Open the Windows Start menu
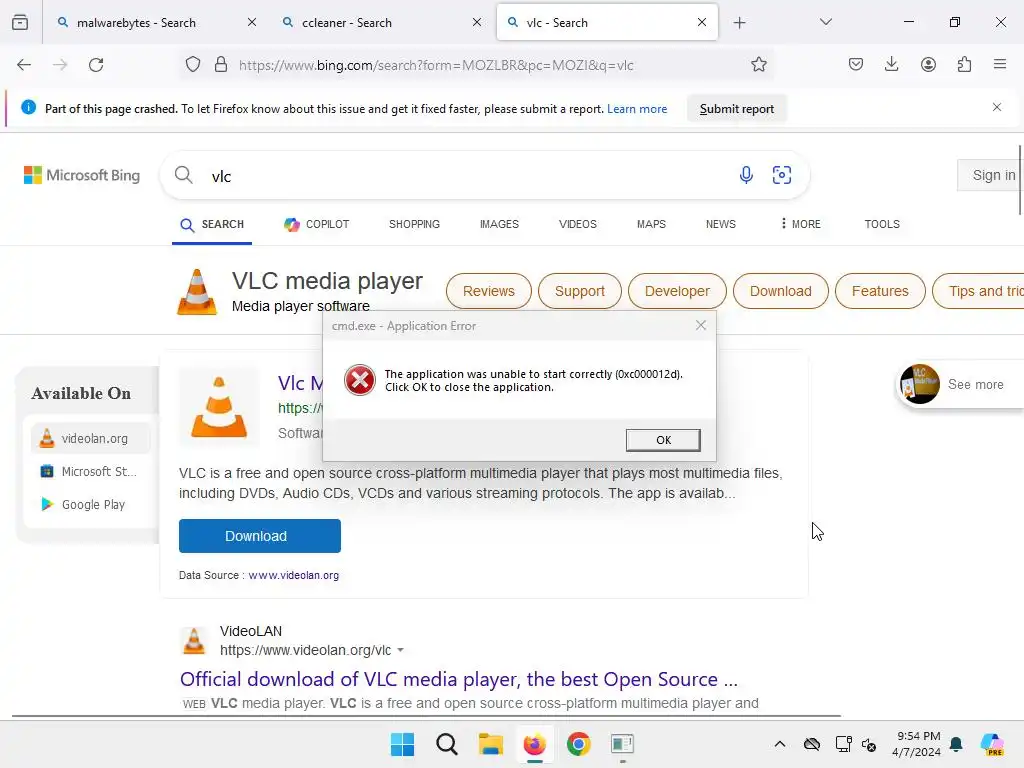The width and height of the screenshot is (1024, 768). tap(402, 744)
